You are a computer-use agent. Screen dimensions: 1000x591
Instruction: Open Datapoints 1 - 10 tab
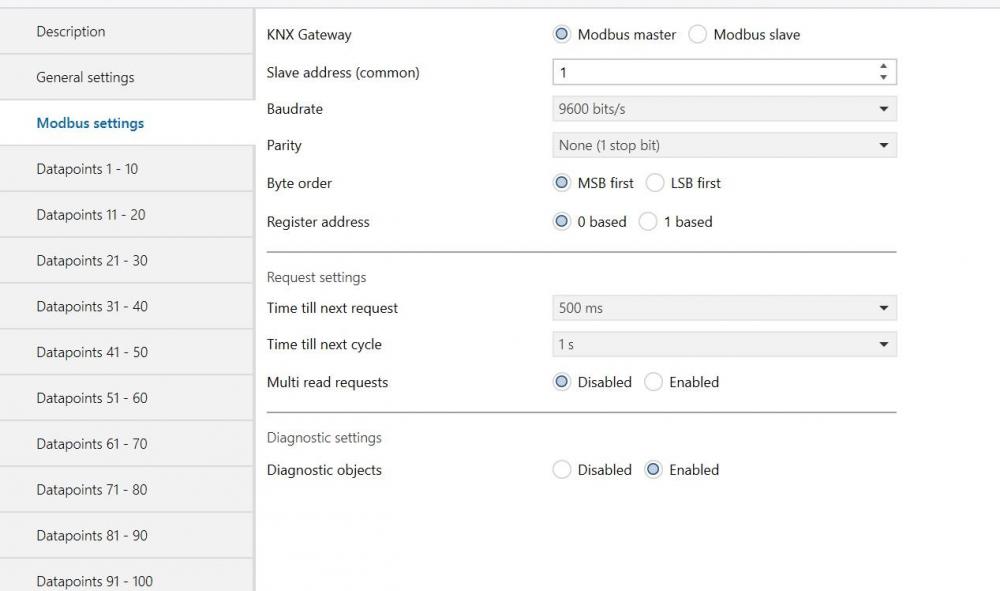[x=127, y=169]
